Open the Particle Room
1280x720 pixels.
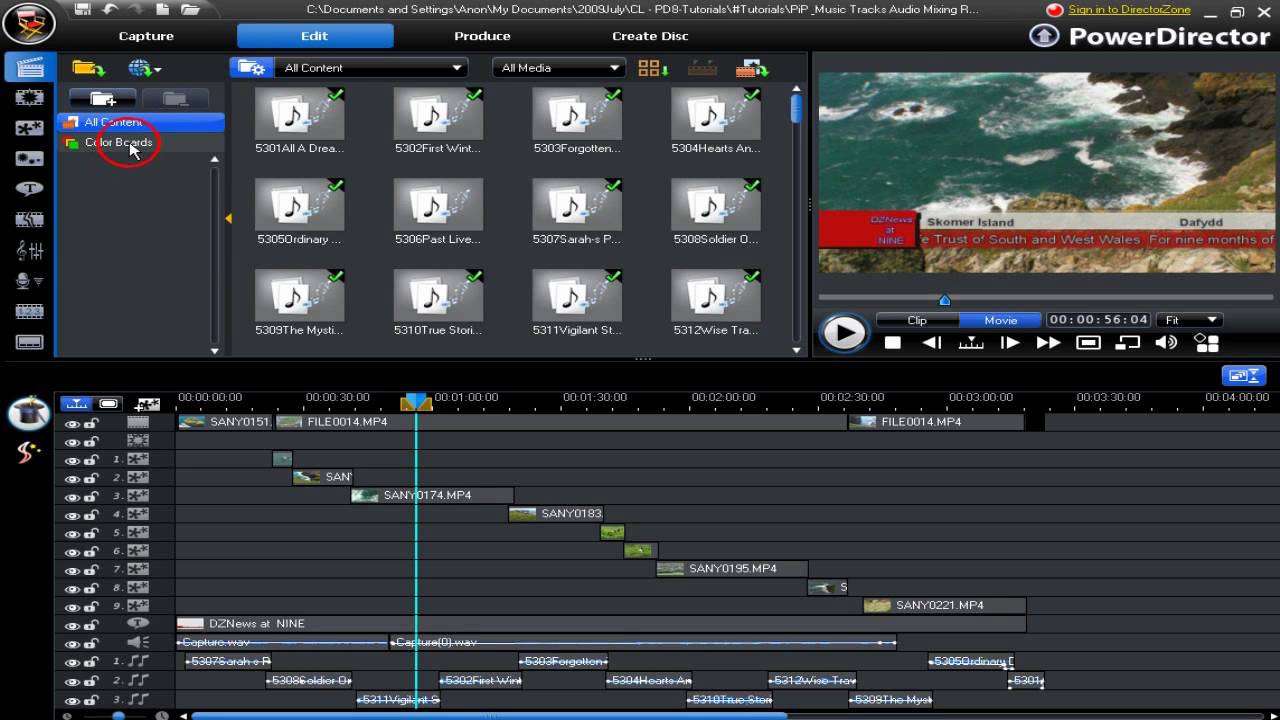click(x=29, y=158)
